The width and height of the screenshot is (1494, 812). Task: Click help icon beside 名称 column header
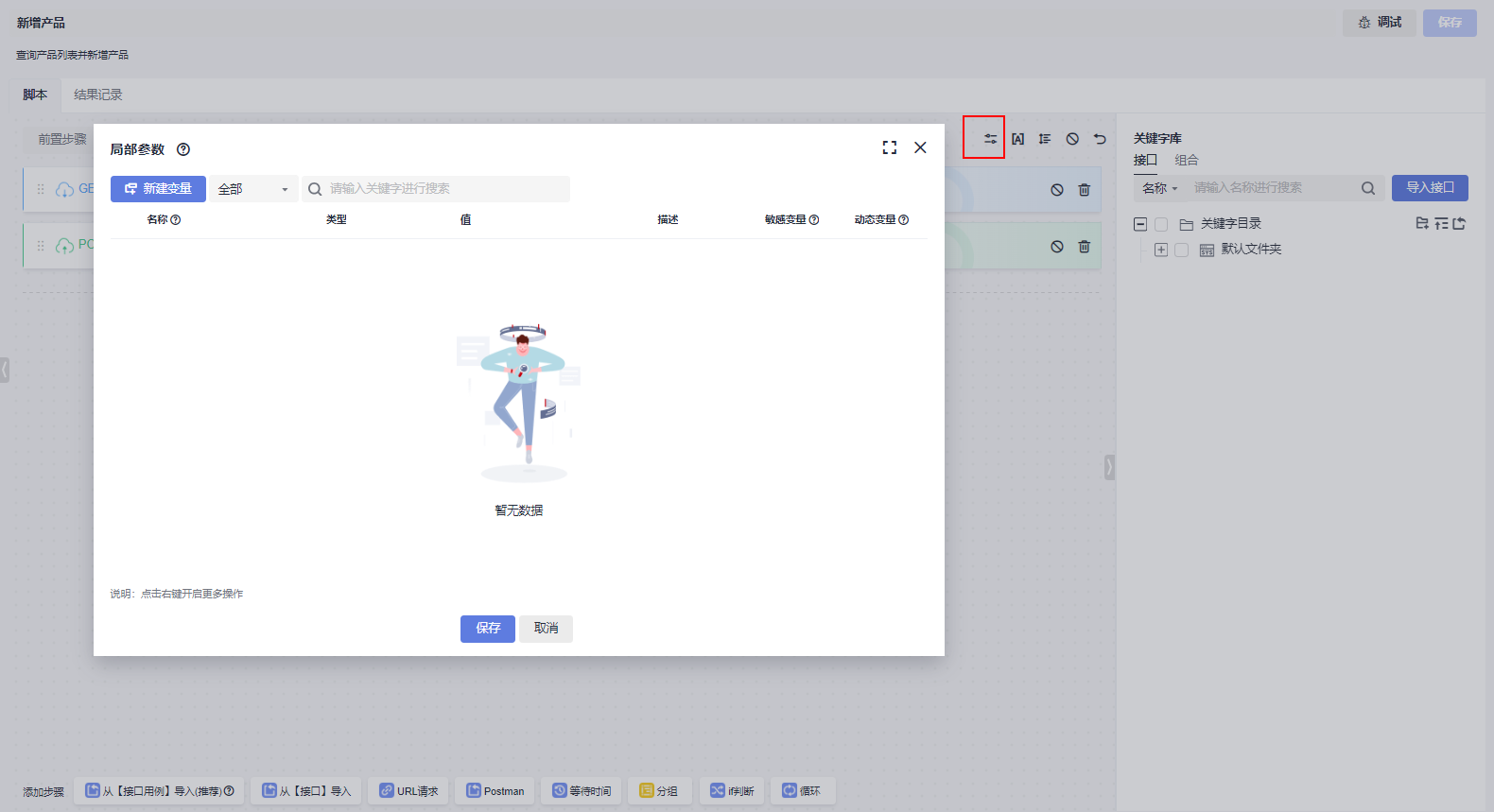click(175, 220)
